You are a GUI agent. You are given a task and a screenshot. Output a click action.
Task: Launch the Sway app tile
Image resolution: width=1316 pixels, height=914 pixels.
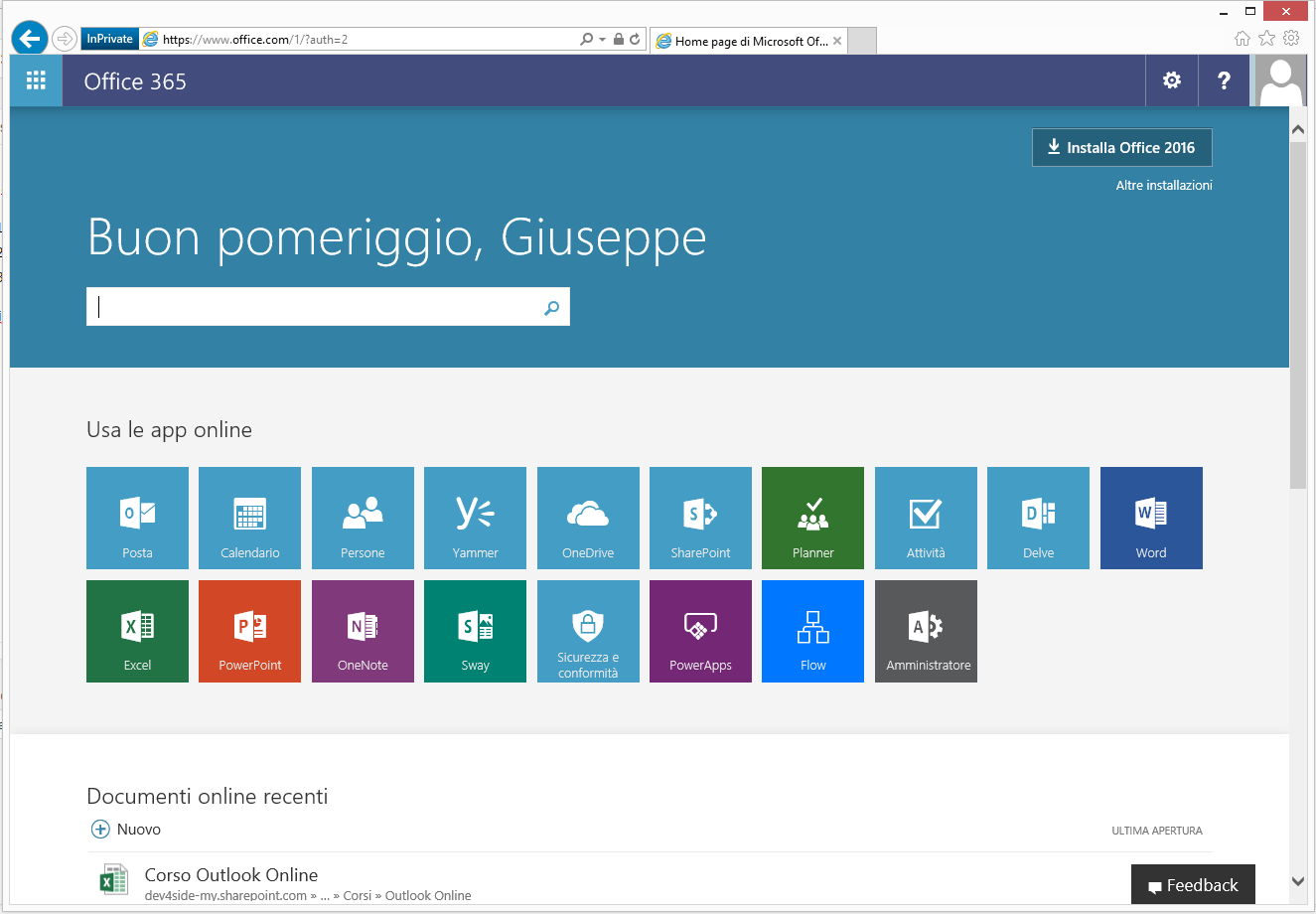click(475, 631)
